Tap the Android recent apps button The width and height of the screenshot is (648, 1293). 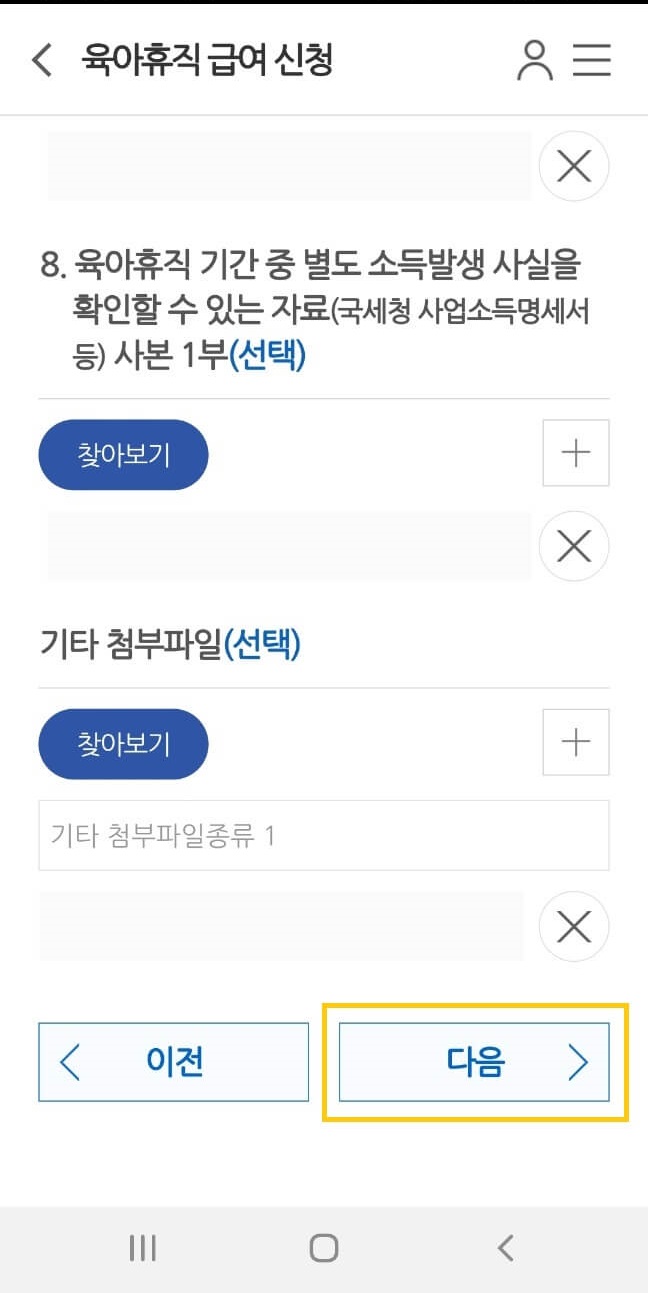coord(142,1247)
